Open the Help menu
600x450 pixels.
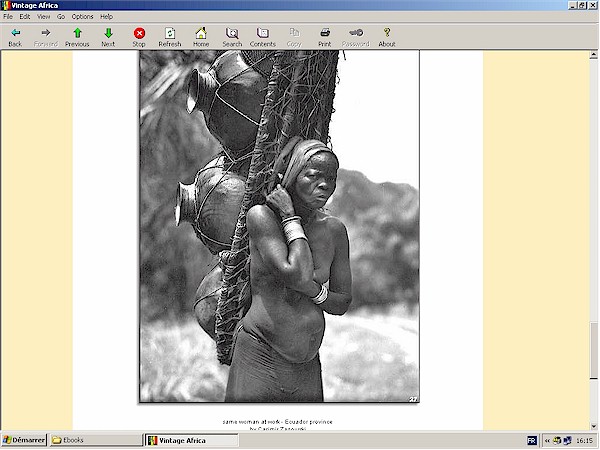pyautogui.click(x=106, y=16)
